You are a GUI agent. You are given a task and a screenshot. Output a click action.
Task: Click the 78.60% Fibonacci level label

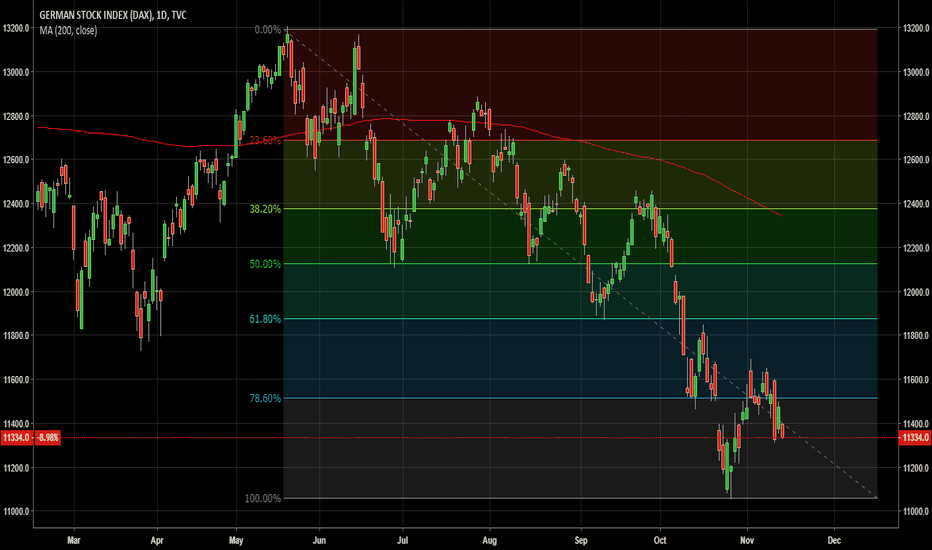(x=265, y=398)
